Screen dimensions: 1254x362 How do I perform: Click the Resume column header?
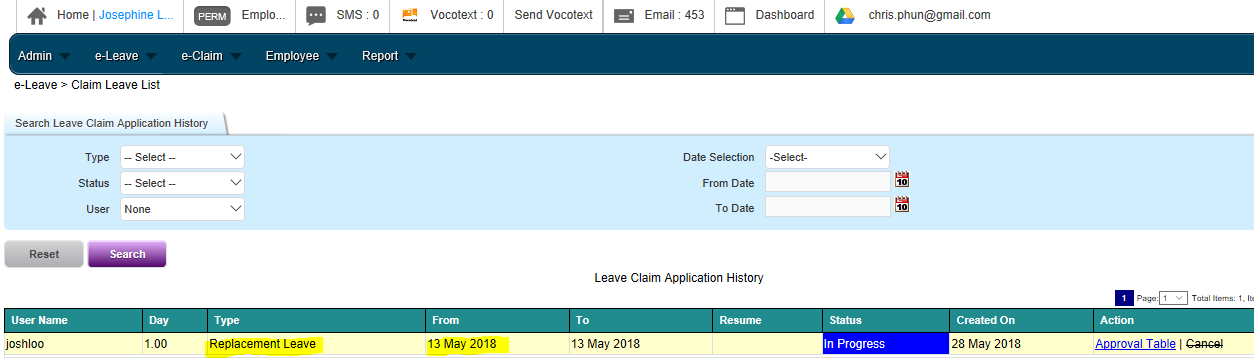coord(767,320)
